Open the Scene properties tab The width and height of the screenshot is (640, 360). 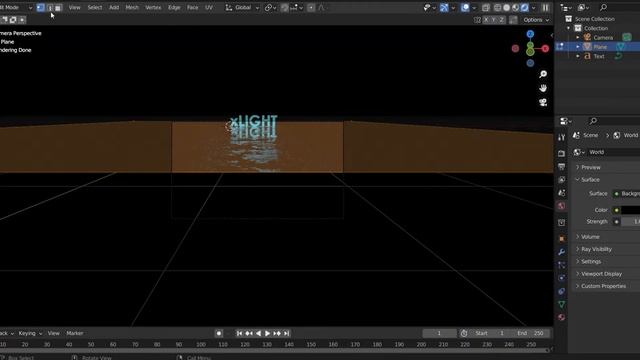[x=562, y=193]
